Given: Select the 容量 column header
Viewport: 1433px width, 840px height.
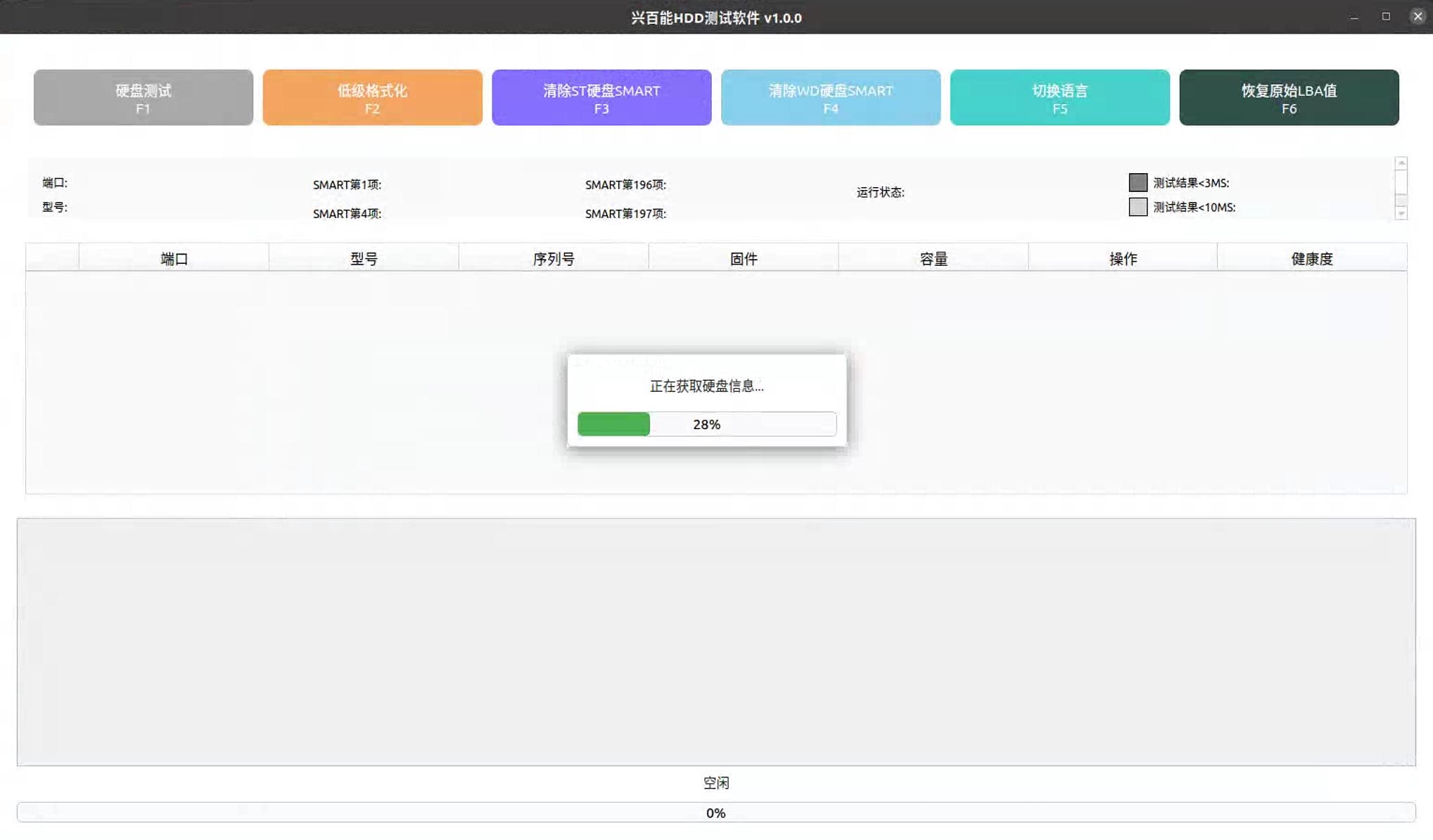Looking at the screenshot, I should [x=934, y=259].
